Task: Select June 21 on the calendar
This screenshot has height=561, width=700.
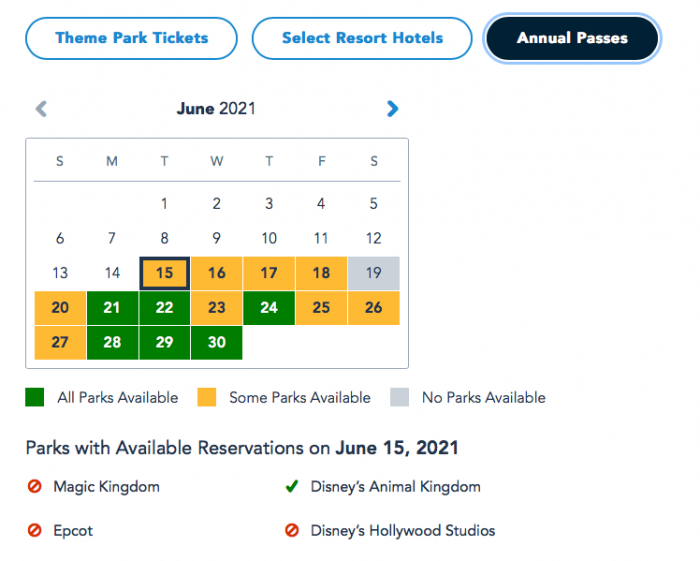Action: click(x=112, y=308)
